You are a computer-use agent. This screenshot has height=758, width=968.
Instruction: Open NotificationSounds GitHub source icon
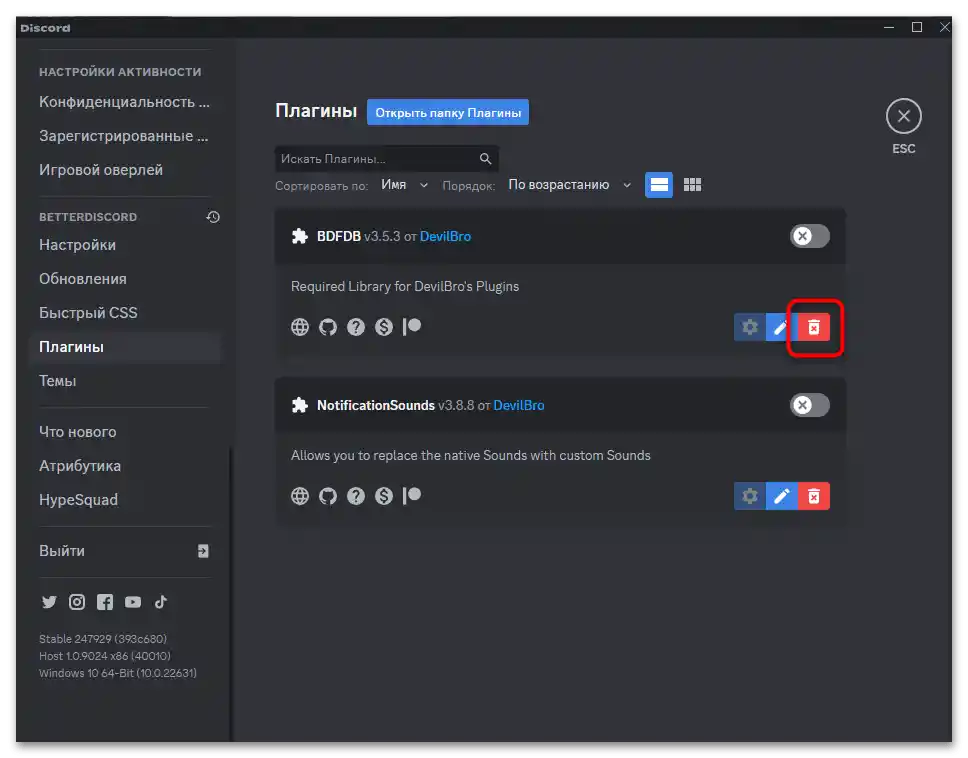328,496
